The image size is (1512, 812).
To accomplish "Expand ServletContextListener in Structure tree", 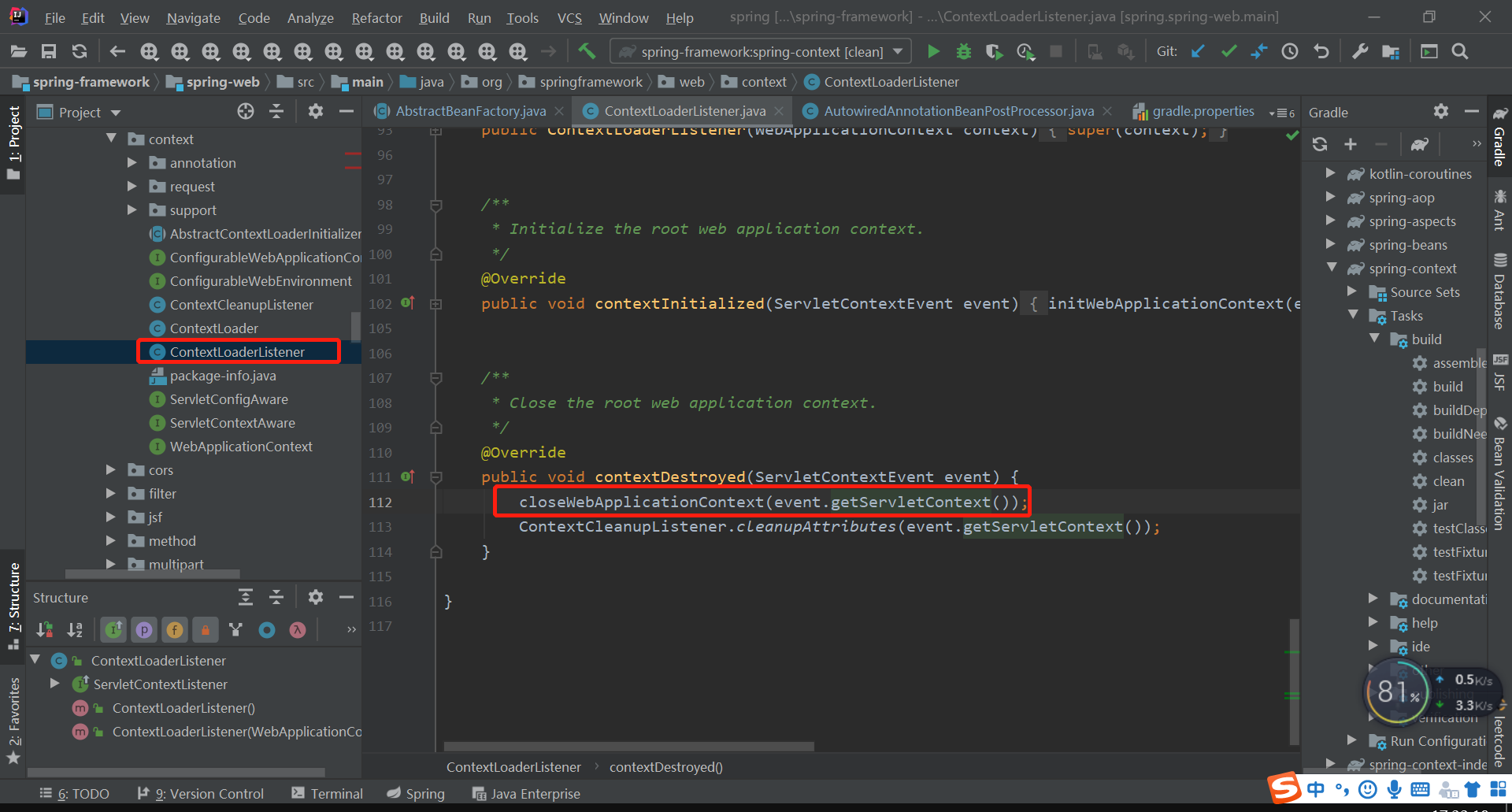I will pos(55,684).
